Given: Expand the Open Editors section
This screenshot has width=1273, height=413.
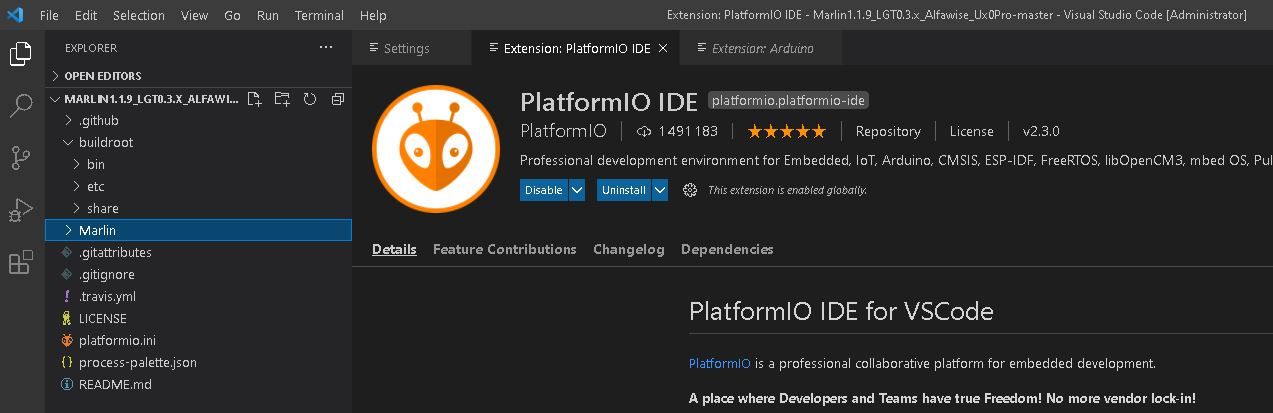Looking at the screenshot, I should [x=198, y=76].
